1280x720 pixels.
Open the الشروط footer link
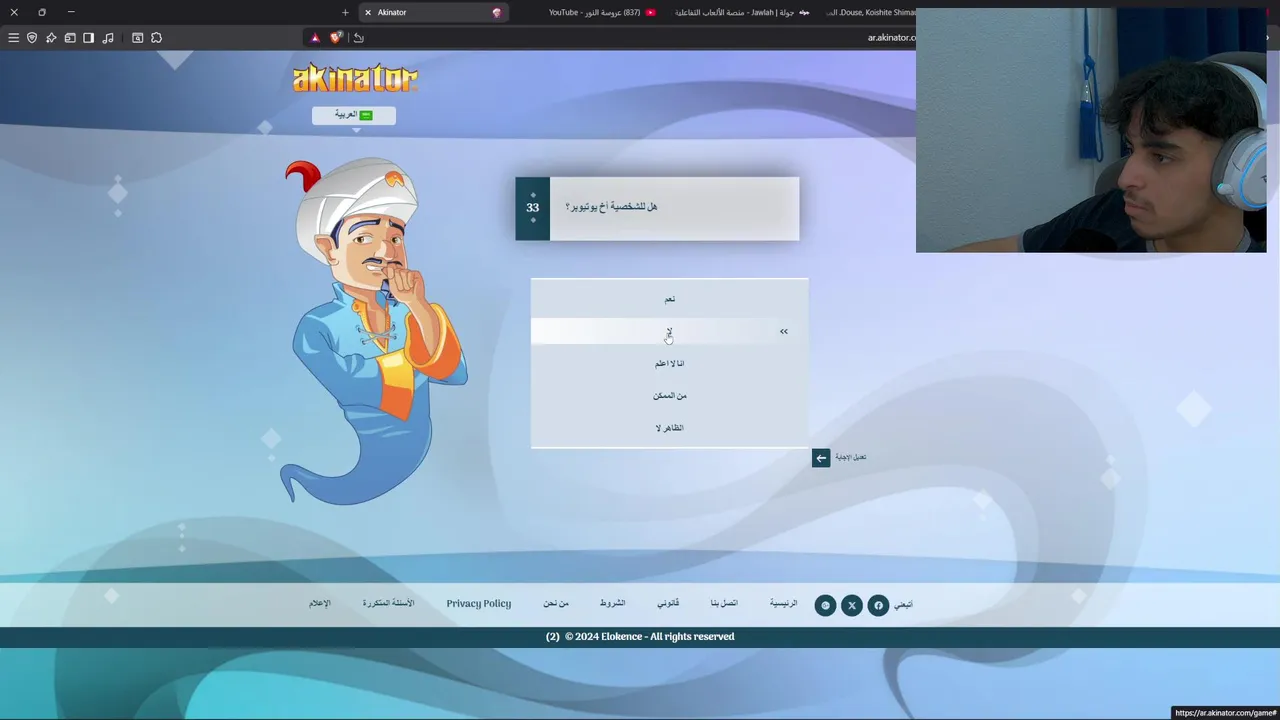612,604
